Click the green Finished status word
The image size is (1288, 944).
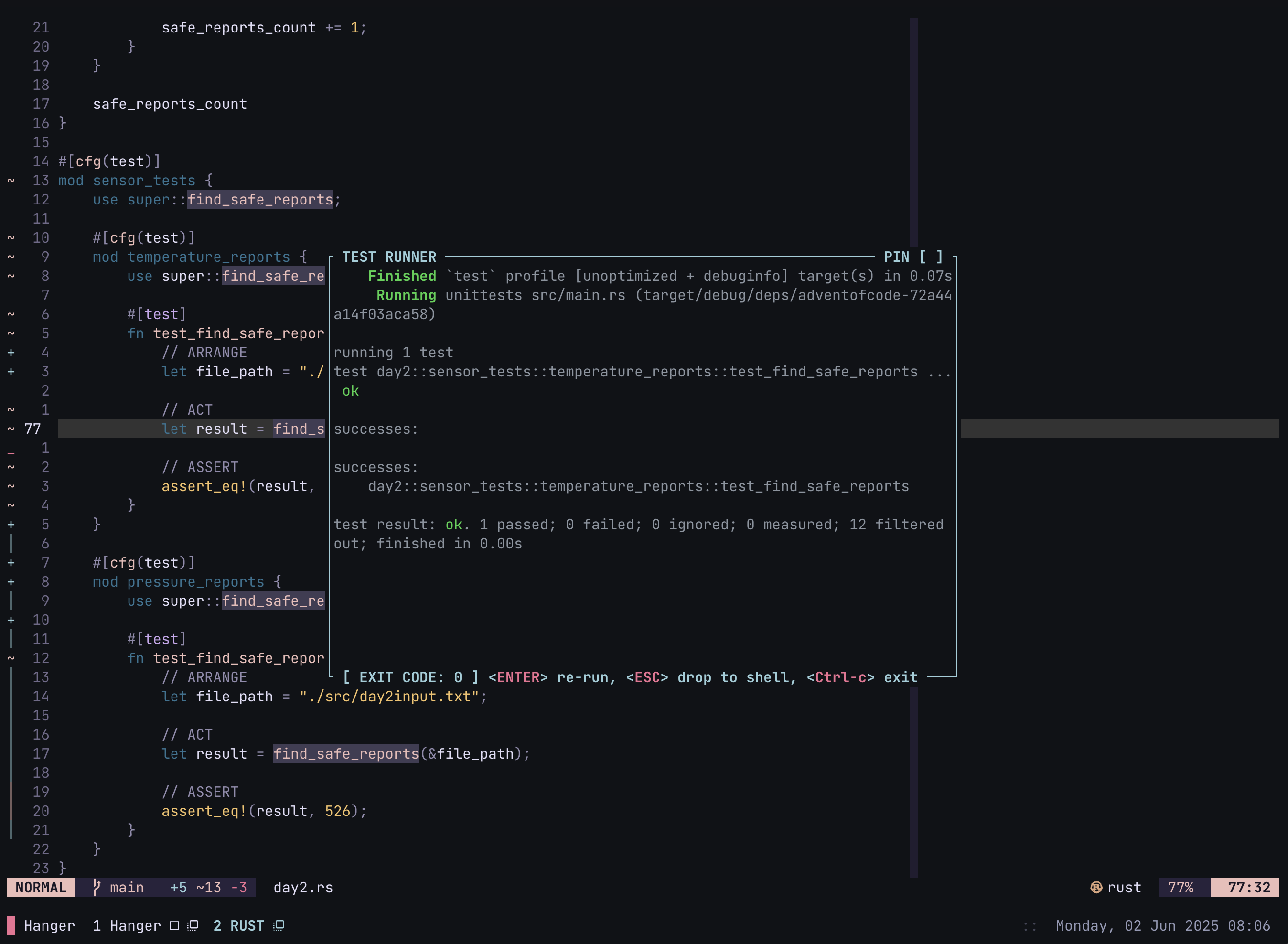pyautogui.click(x=402, y=276)
